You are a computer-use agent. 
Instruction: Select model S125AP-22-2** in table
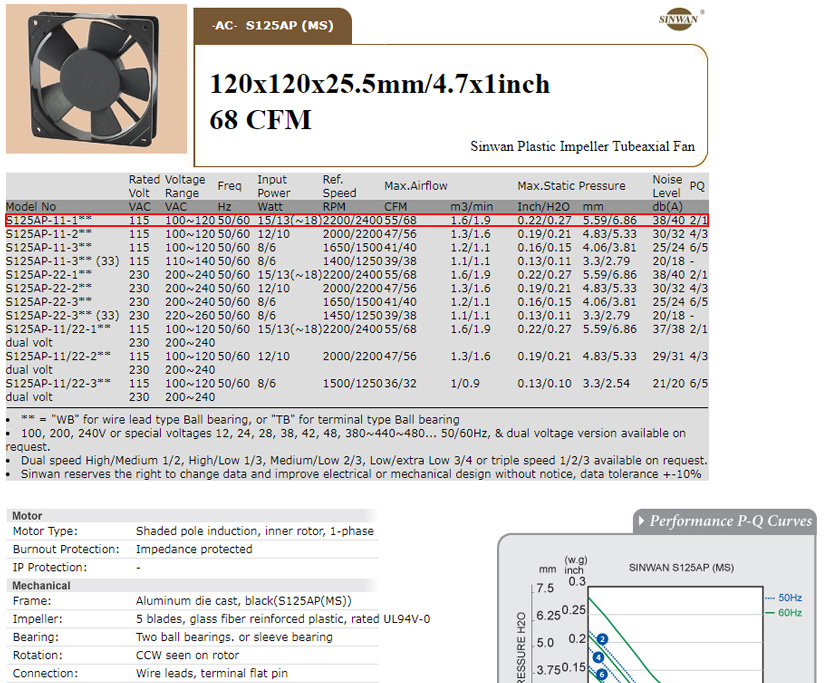coord(49,289)
